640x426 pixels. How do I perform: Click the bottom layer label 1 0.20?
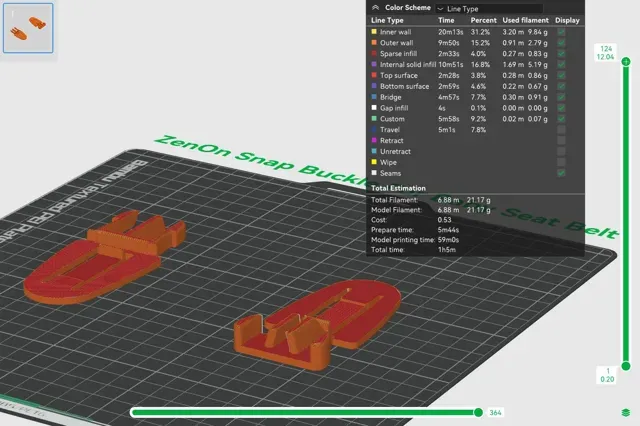(607, 375)
